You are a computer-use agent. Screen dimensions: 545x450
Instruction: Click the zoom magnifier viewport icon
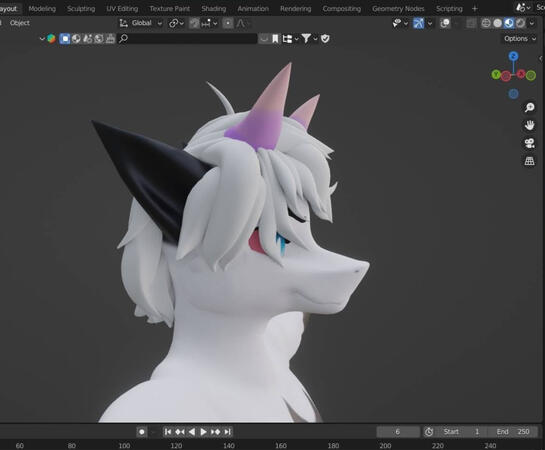(529, 107)
